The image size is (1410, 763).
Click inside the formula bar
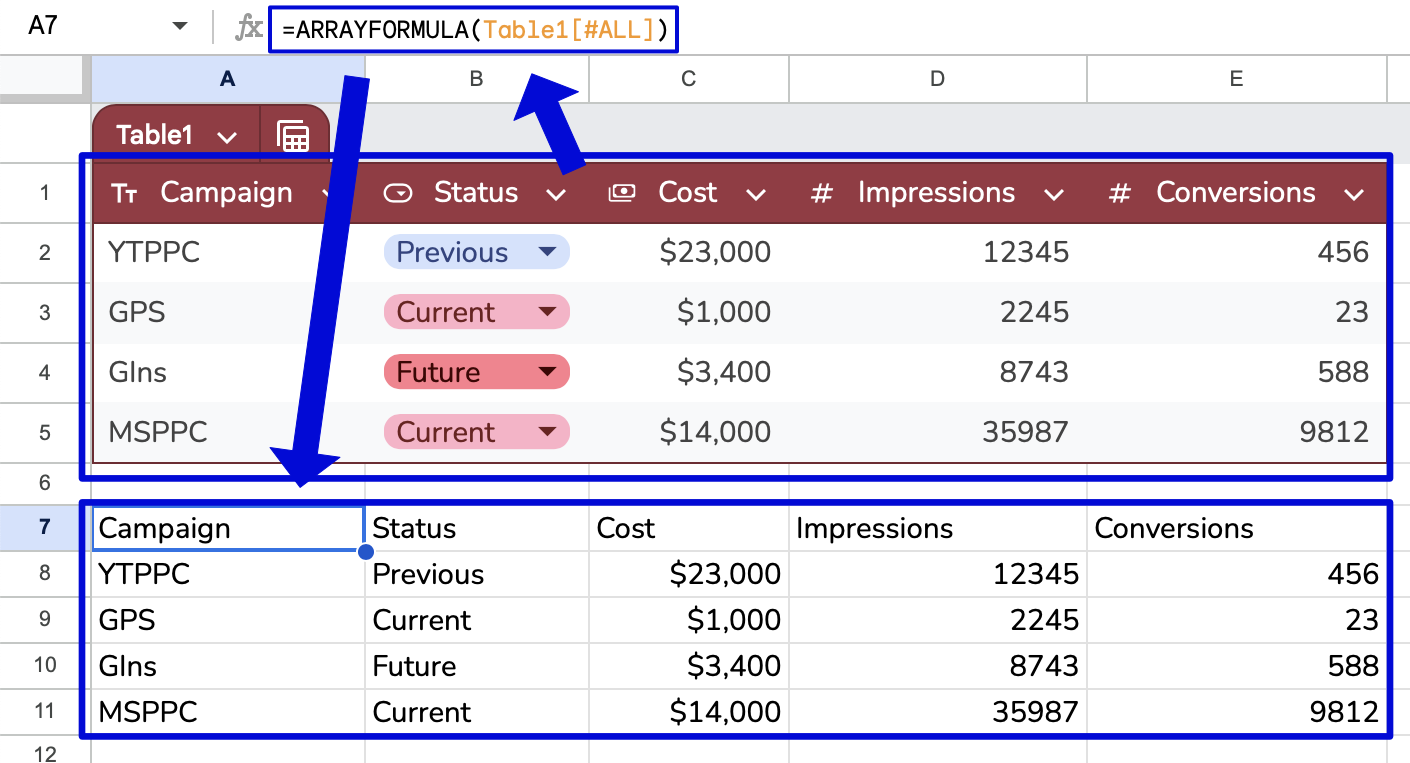(x=470, y=29)
